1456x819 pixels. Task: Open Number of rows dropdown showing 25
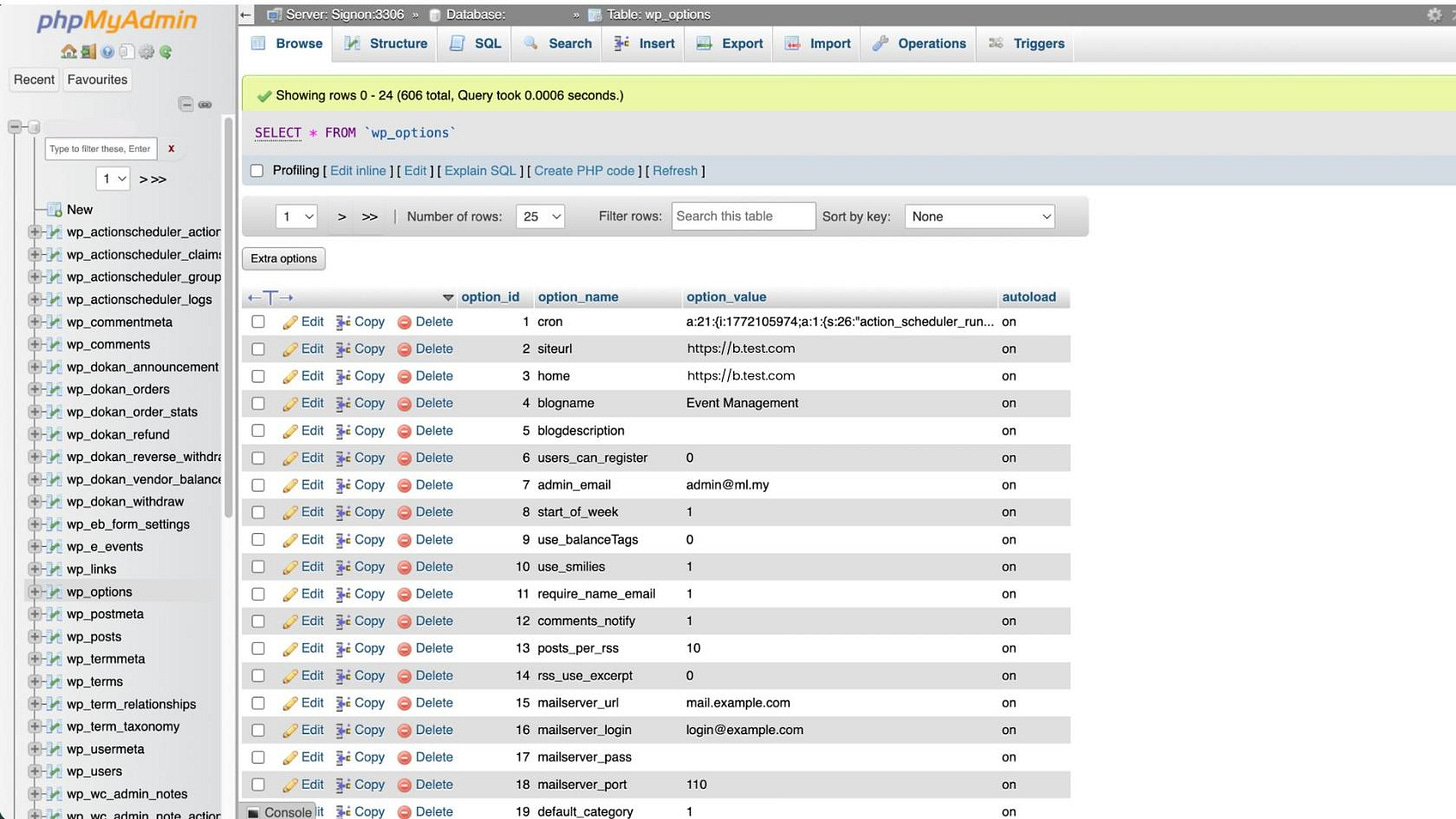[x=540, y=216]
